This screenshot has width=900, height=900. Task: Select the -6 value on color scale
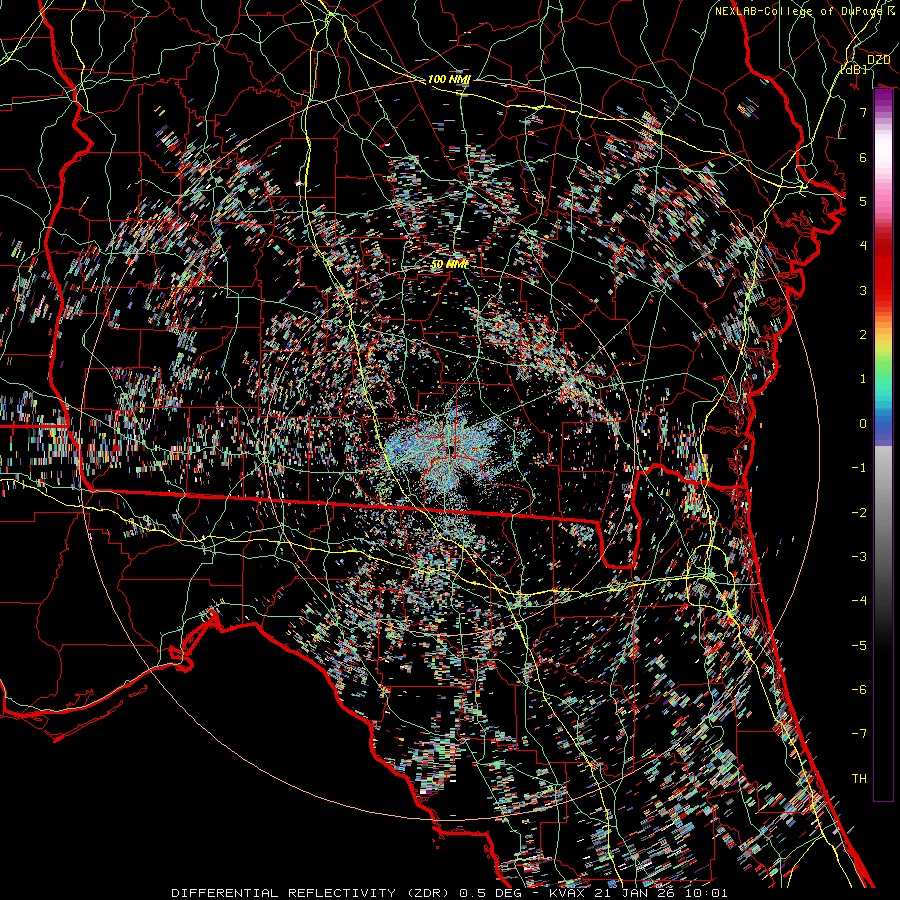point(859,689)
